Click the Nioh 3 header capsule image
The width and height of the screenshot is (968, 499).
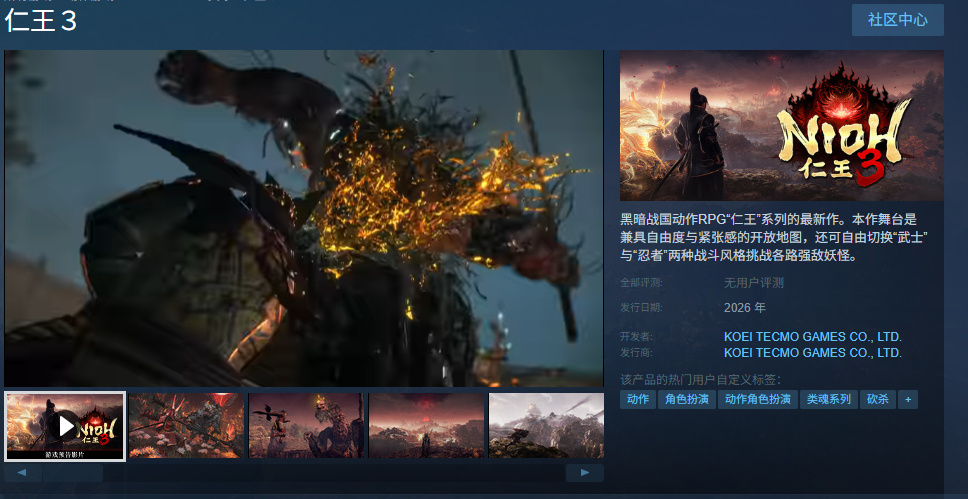[x=782, y=125]
